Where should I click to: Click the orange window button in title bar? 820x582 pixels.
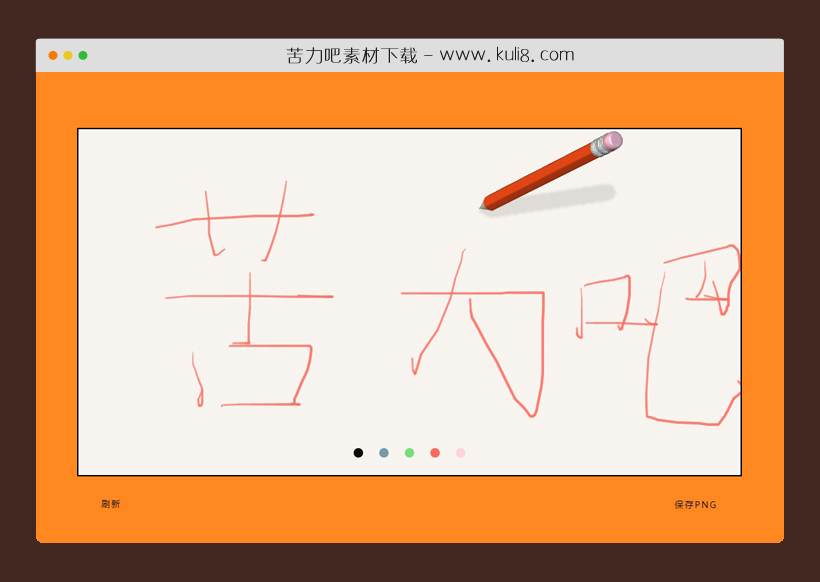tap(53, 56)
